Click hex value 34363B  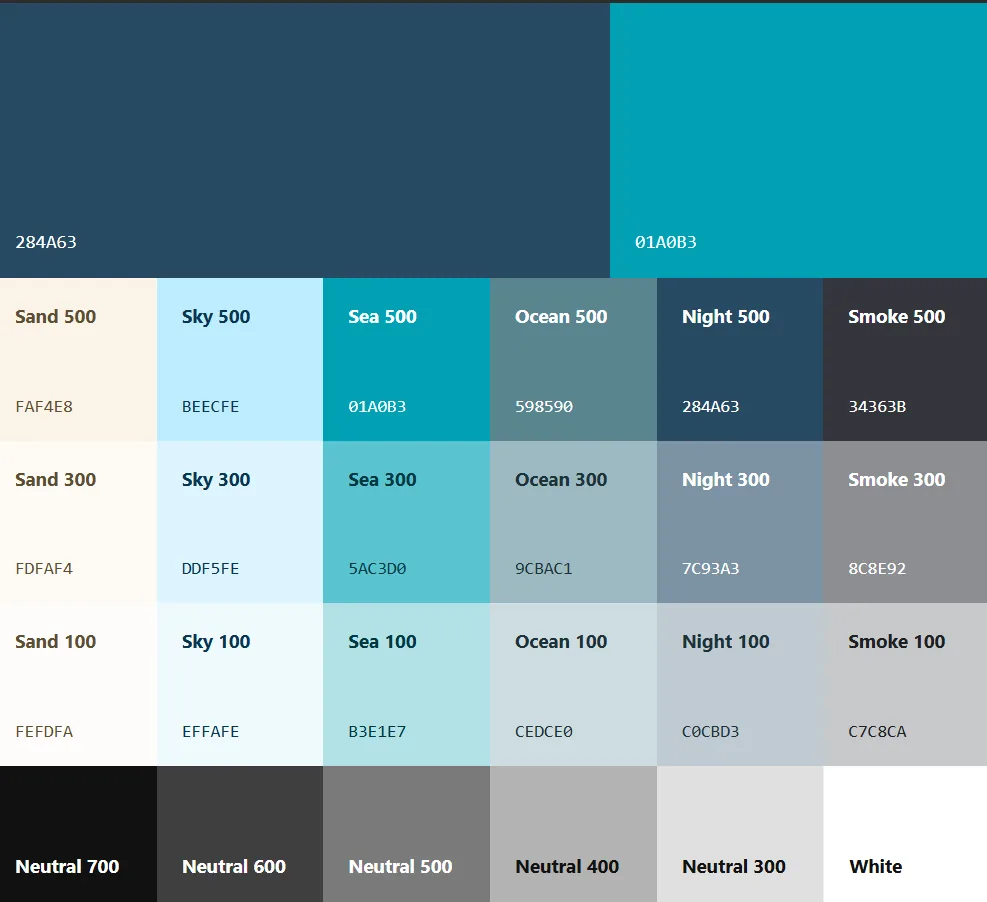877,407
